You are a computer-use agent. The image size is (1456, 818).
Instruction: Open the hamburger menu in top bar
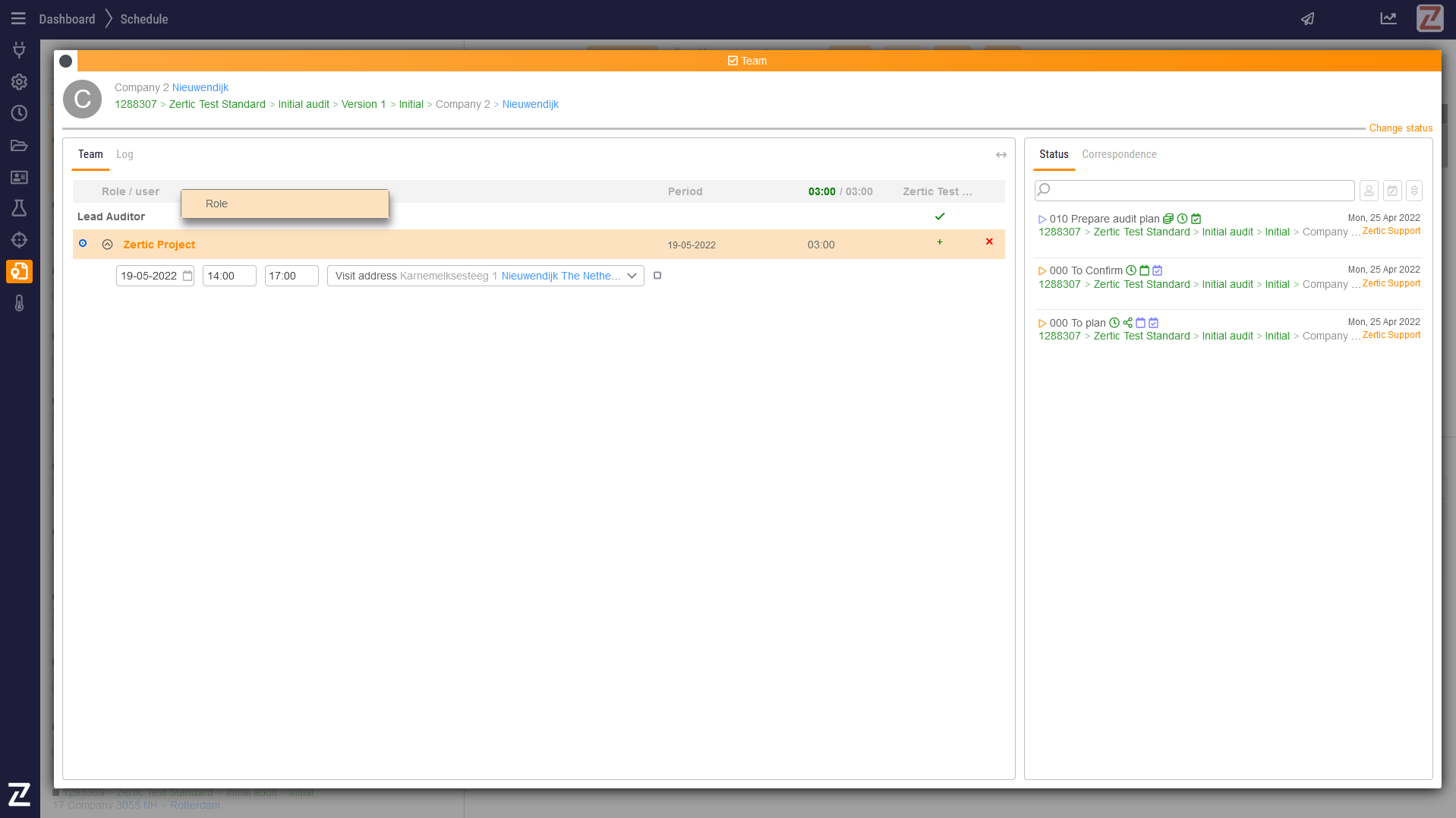(18, 19)
